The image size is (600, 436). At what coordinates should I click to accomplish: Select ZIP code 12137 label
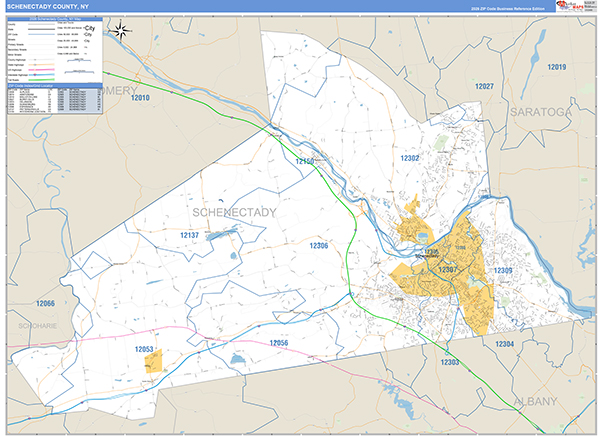190,235
